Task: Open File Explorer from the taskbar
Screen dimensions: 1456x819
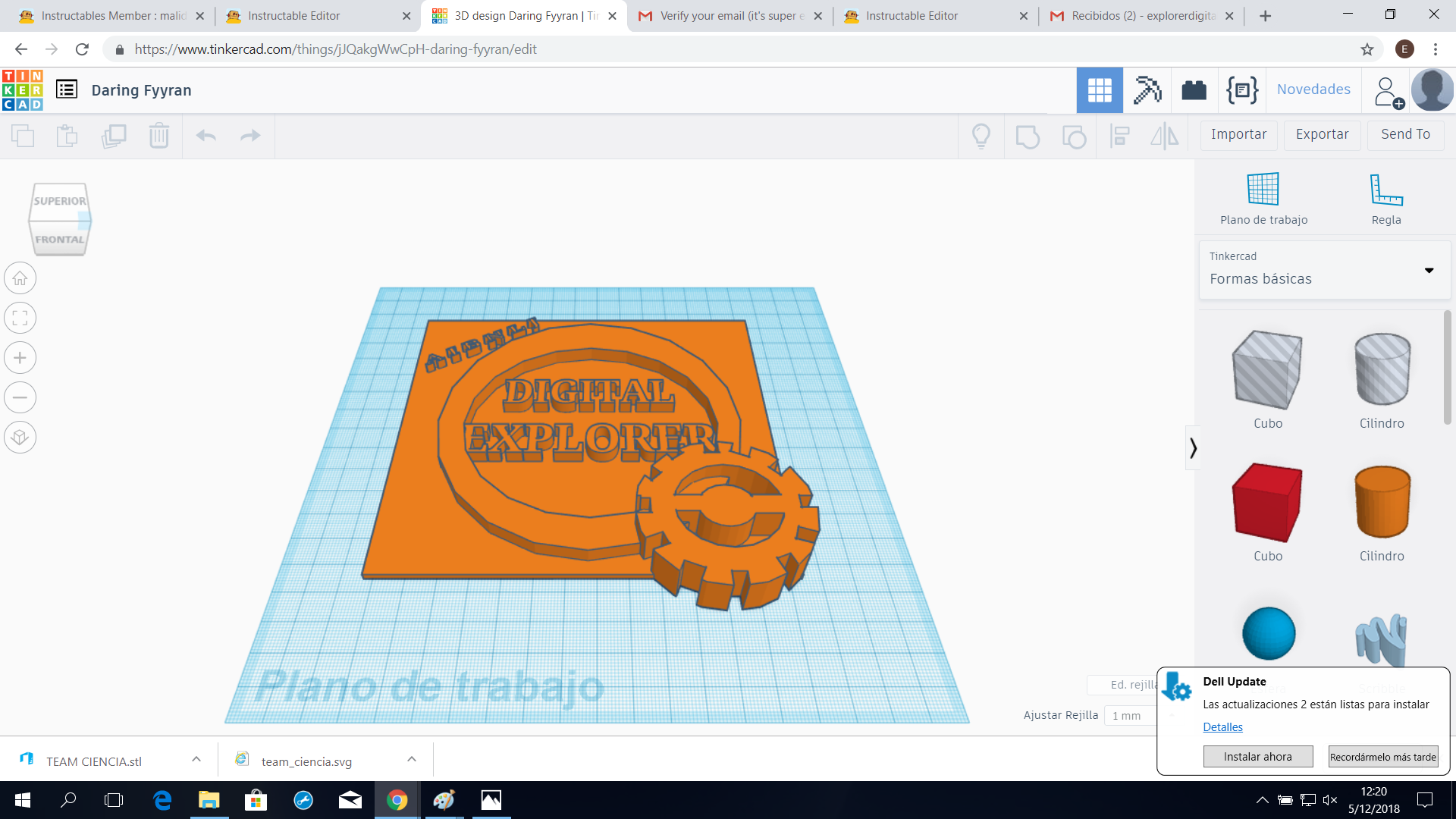Action: 209,800
